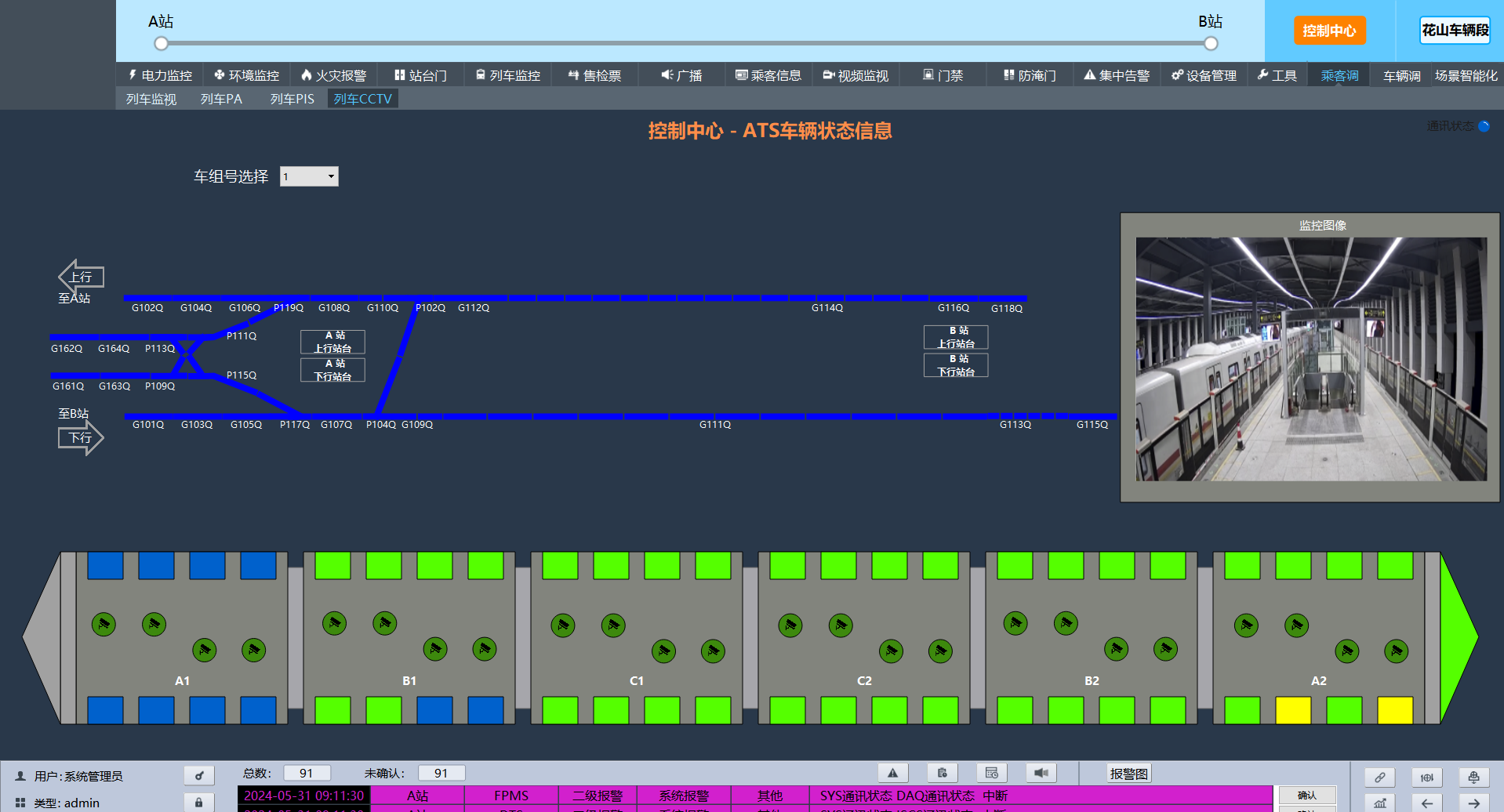Toggle the B站 station node on line

1211,44
